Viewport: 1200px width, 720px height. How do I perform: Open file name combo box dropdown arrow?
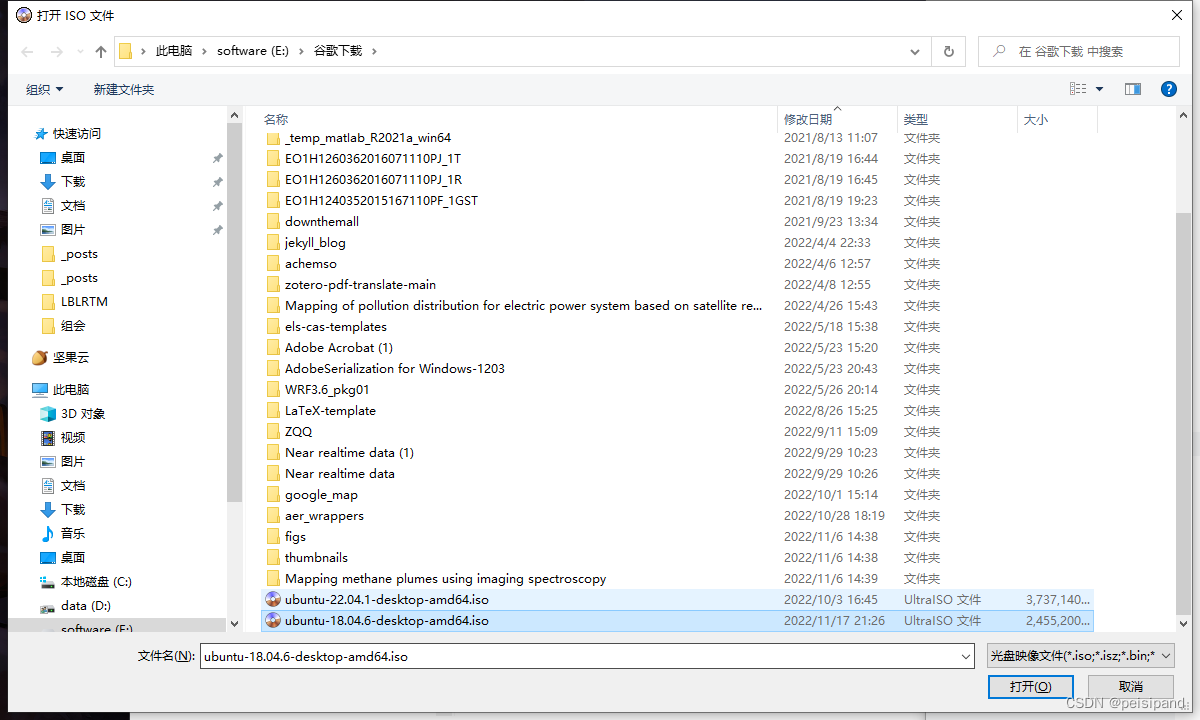(966, 657)
